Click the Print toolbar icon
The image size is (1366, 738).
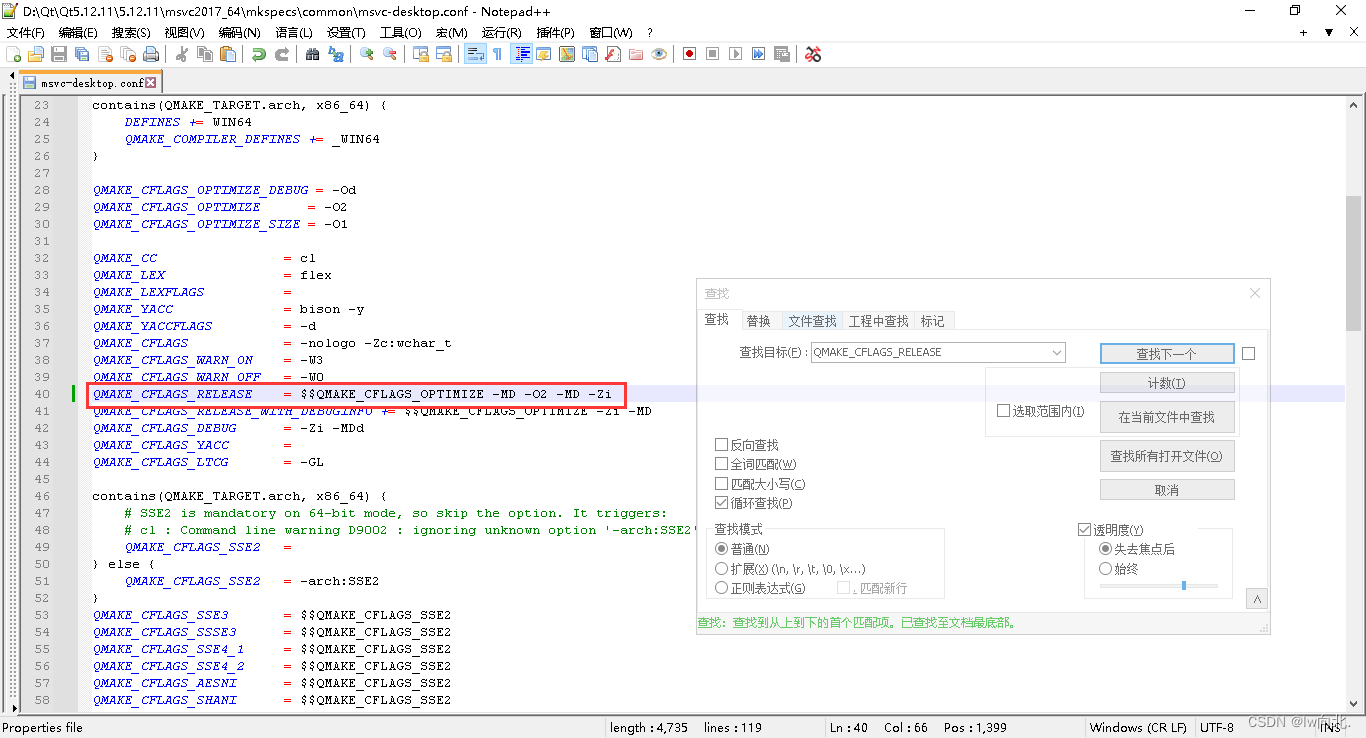[150, 54]
